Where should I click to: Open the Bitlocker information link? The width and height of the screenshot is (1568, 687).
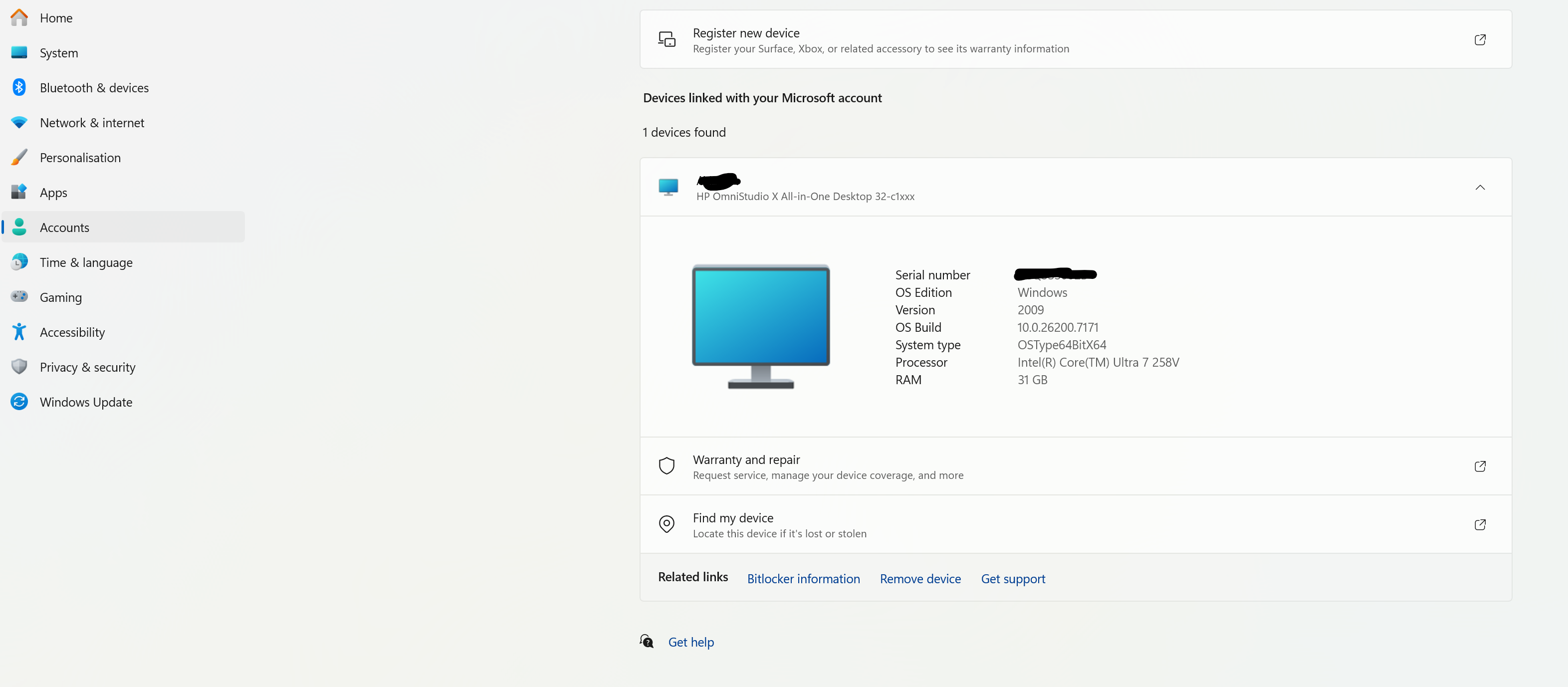pyautogui.click(x=803, y=579)
